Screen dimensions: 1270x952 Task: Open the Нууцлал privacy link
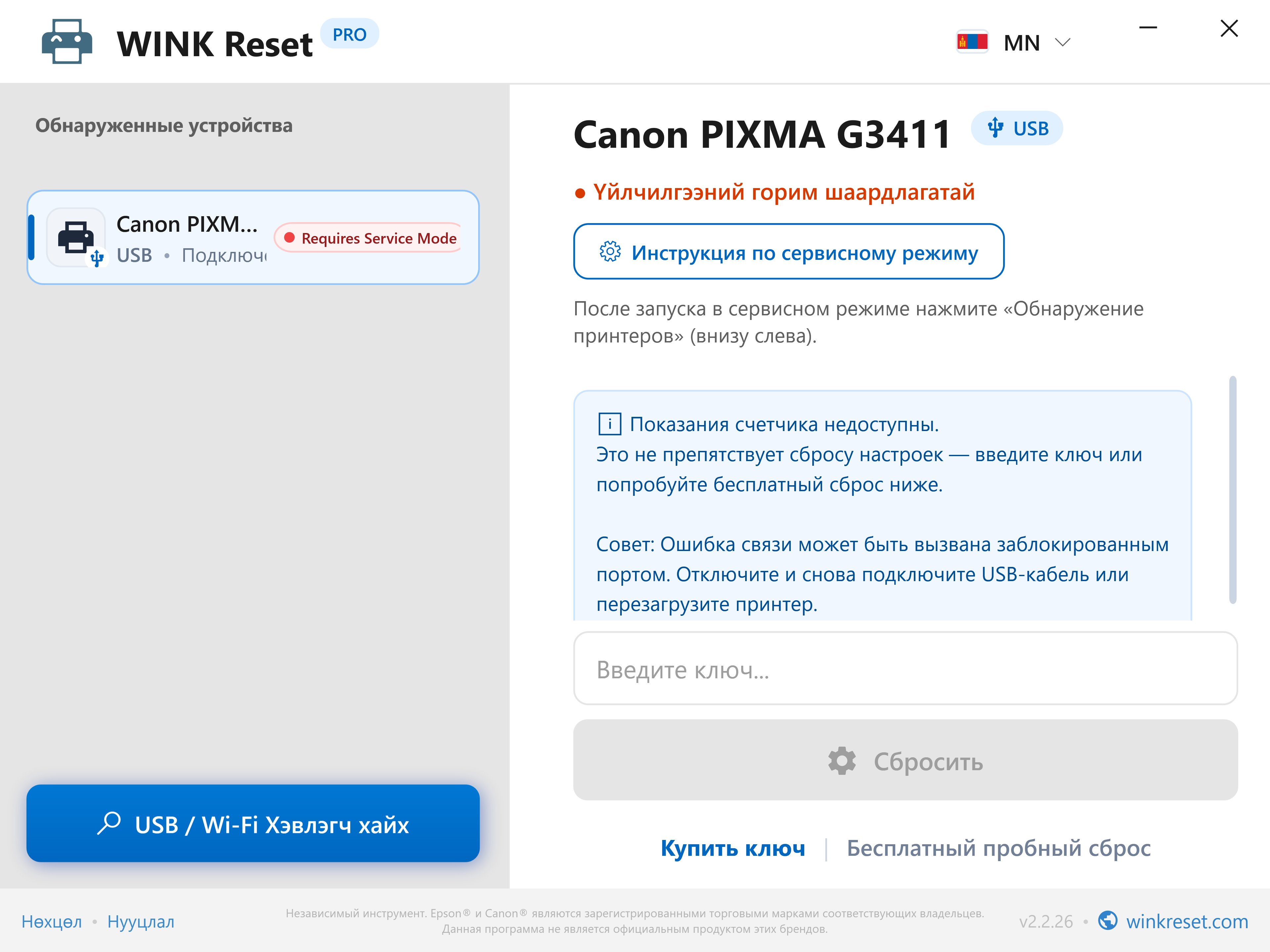click(x=141, y=922)
